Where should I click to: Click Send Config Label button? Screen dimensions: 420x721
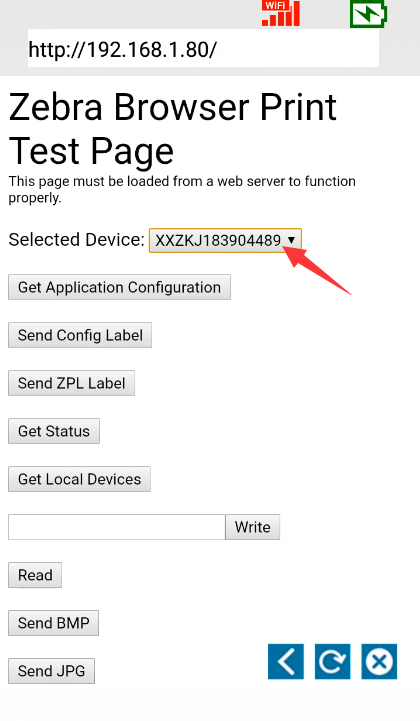80,335
